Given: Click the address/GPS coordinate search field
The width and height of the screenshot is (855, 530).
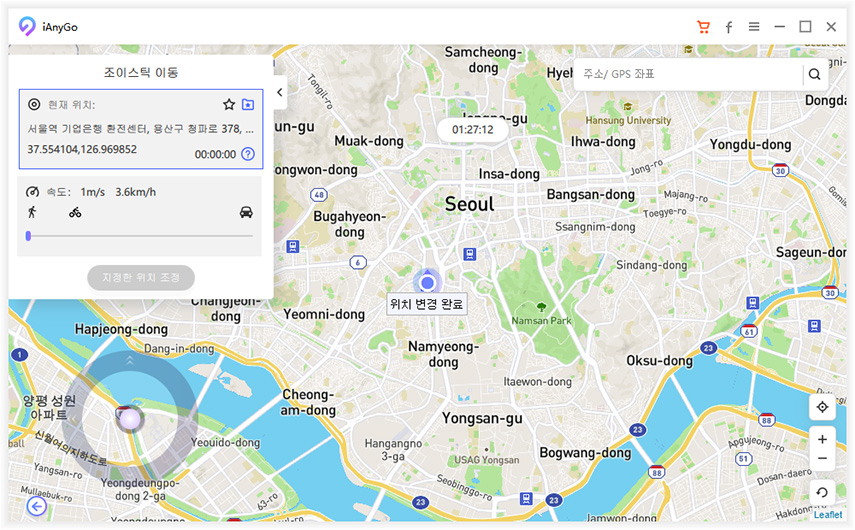Looking at the screenshot, I should [x=690, y=74].
